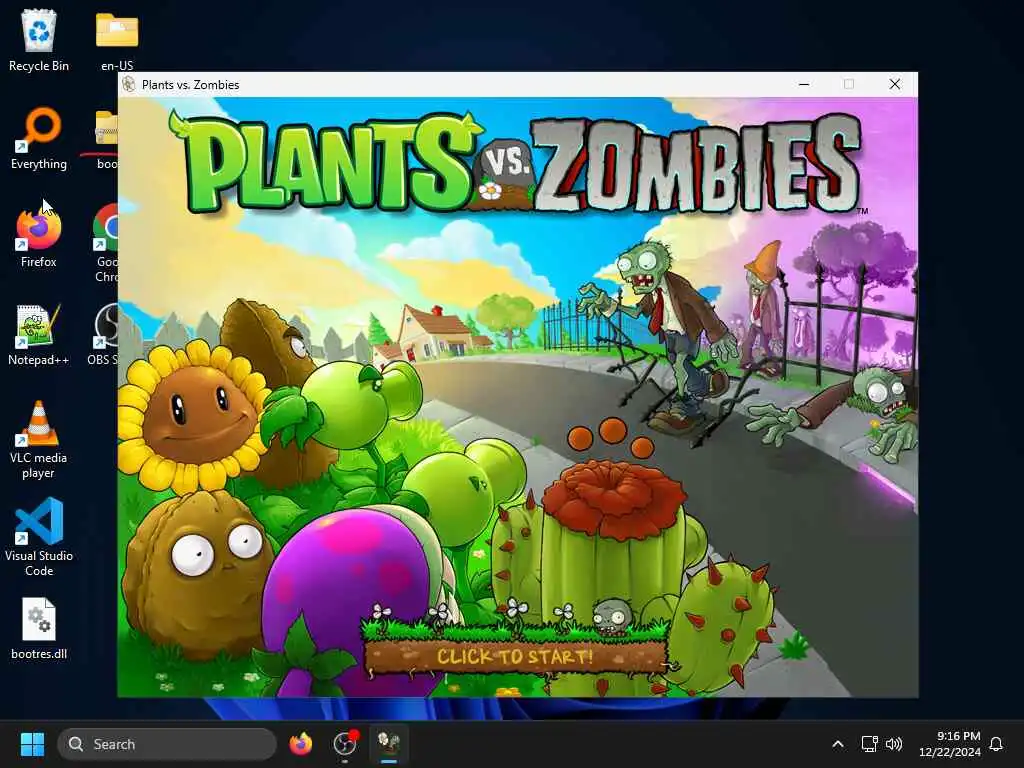Select the bootres.dll file icon
Image resolution: width=1024 pixels, height=768 pixels.
[x=39, y=628]
